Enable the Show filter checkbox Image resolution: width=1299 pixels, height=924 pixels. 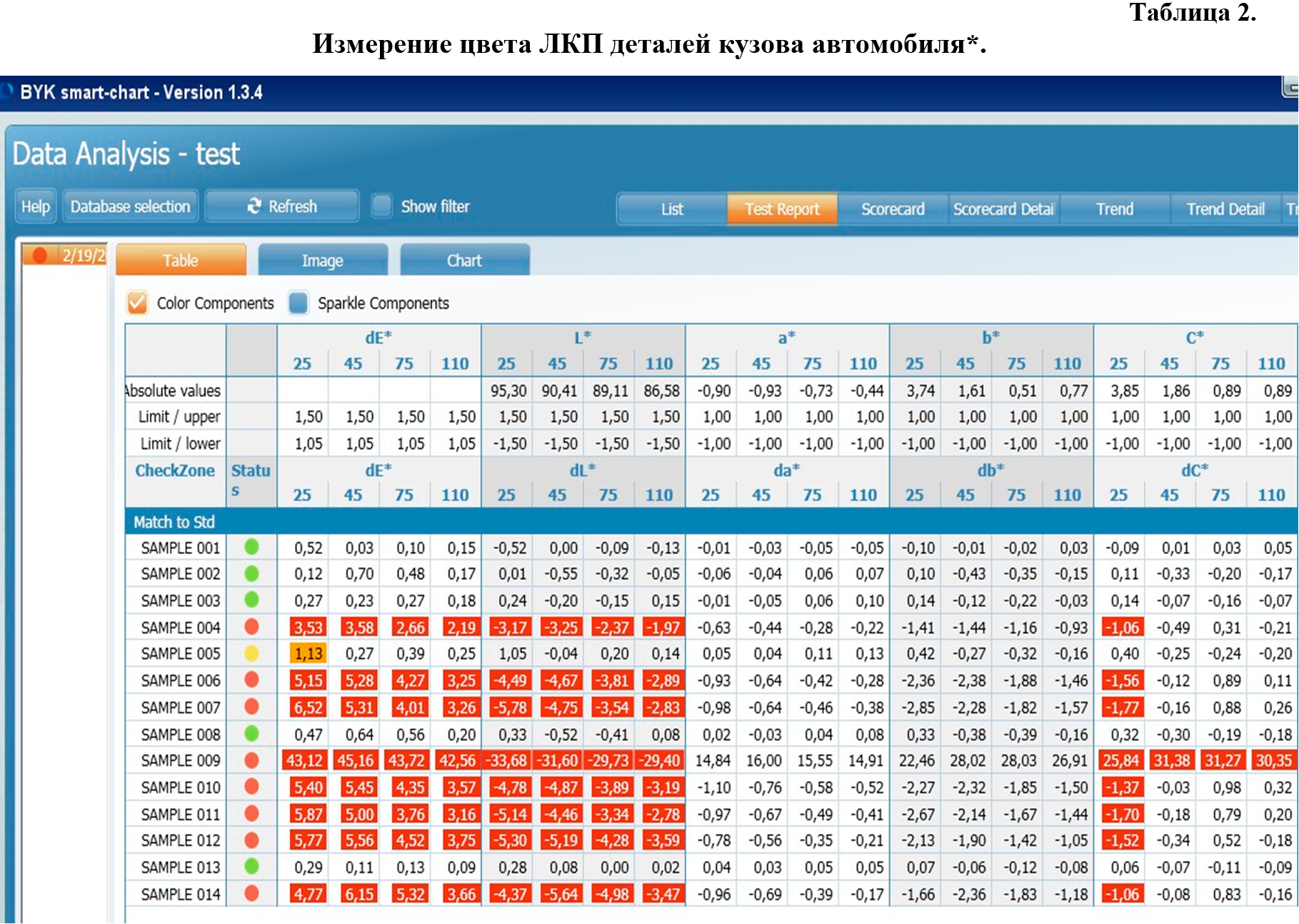click(383, 206)
